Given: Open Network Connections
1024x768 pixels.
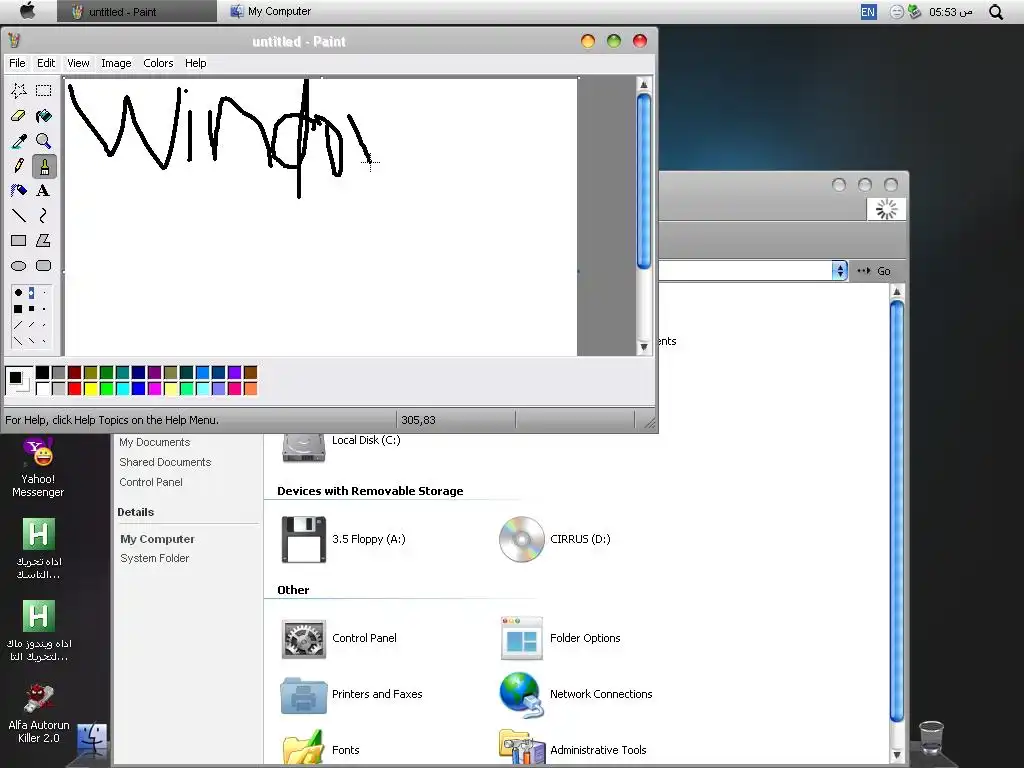Looking at the screenshot, I should [575, 694].
